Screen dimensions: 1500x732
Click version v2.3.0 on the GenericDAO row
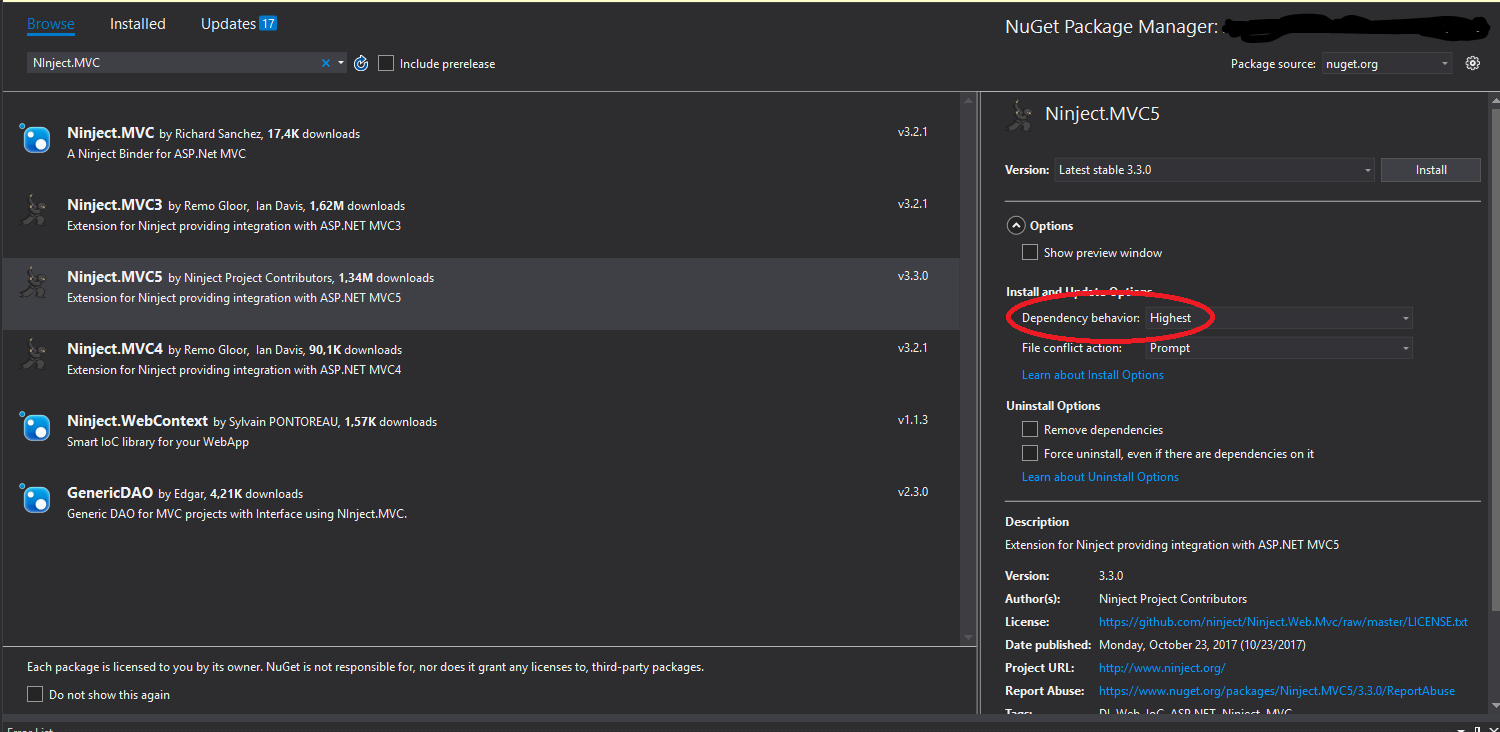pos(913,492)
